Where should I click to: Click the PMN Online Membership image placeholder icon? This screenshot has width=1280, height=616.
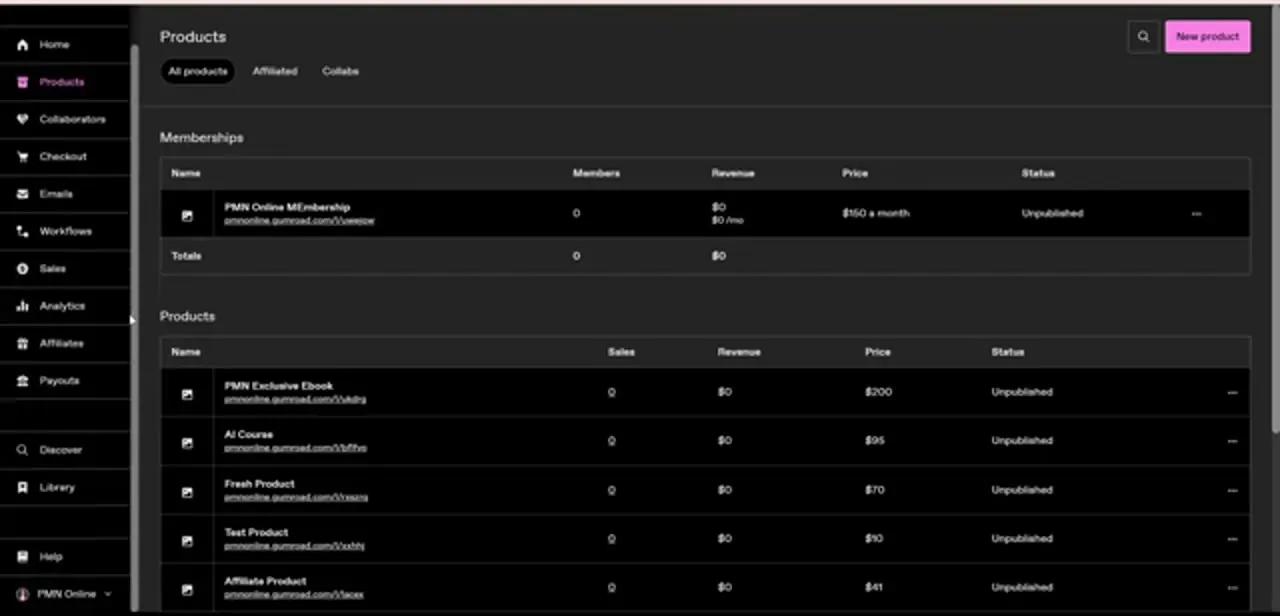point(187,215)
